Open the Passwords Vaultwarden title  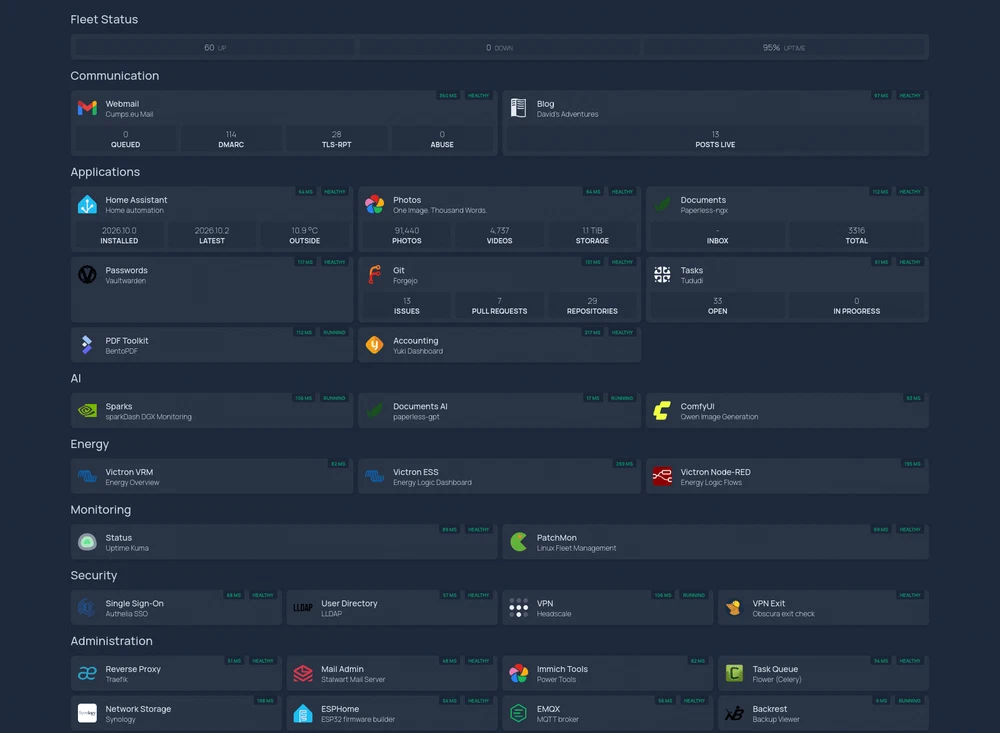[x=126, y=270]
